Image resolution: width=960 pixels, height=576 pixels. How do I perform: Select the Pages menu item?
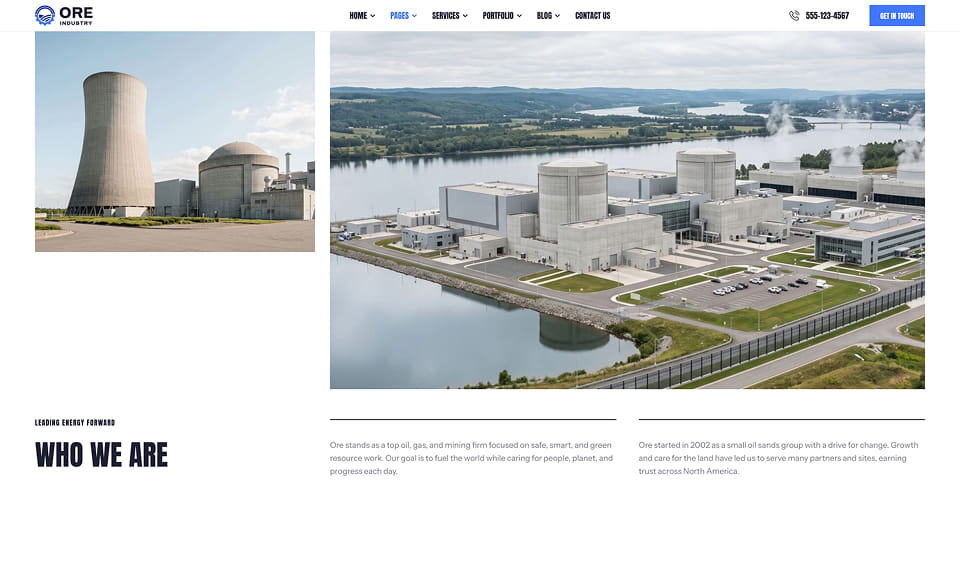pyautogui.click(x=399, y=16)
